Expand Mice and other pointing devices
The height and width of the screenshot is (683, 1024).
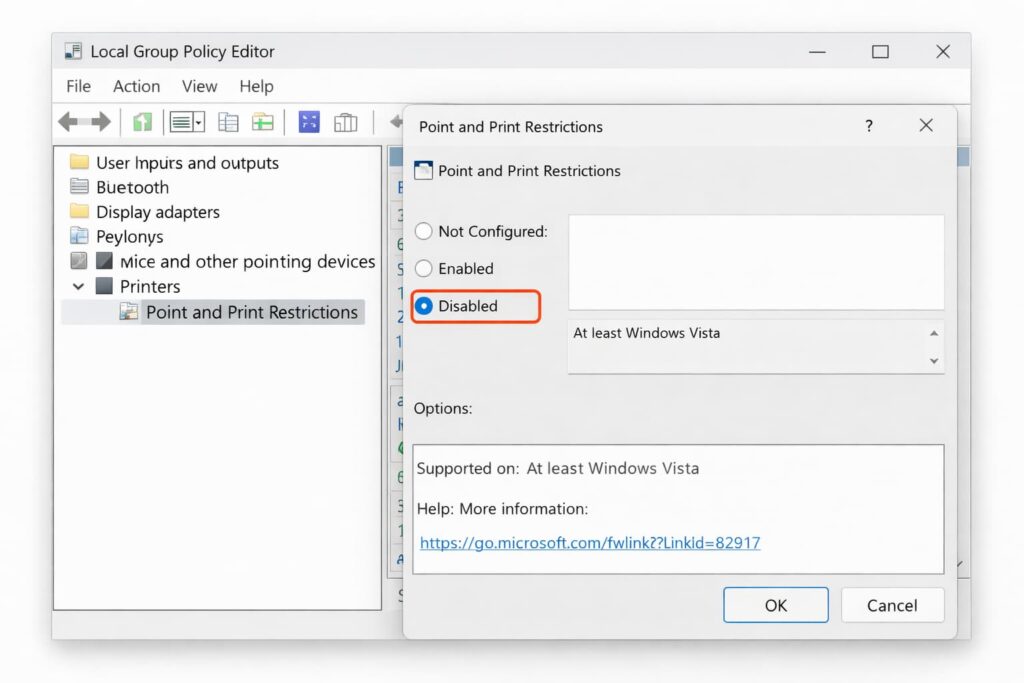(80, 262)
